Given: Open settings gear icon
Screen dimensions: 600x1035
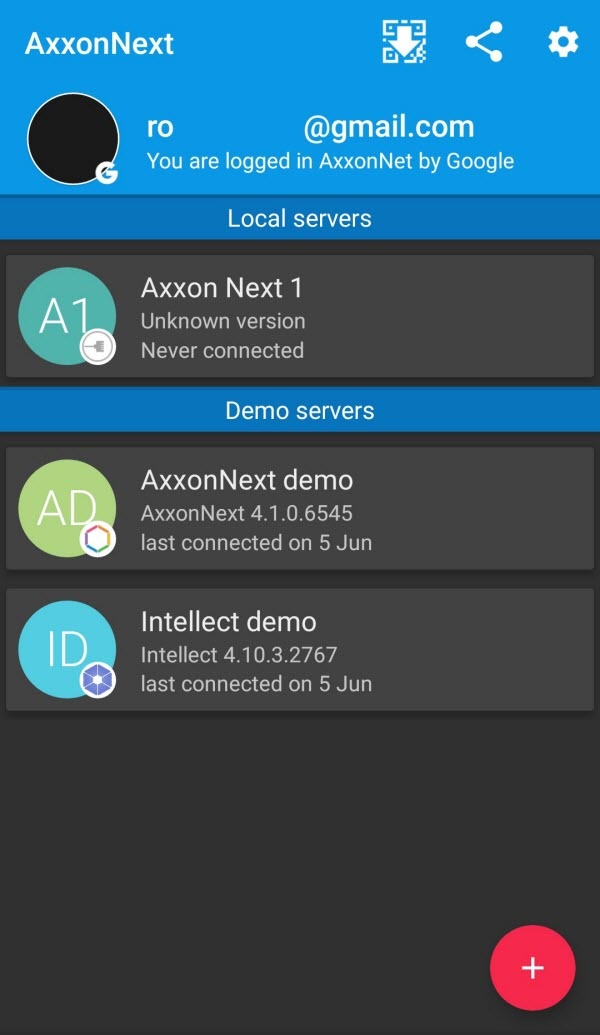Looking at the screenshot, I should coord(563,43).
